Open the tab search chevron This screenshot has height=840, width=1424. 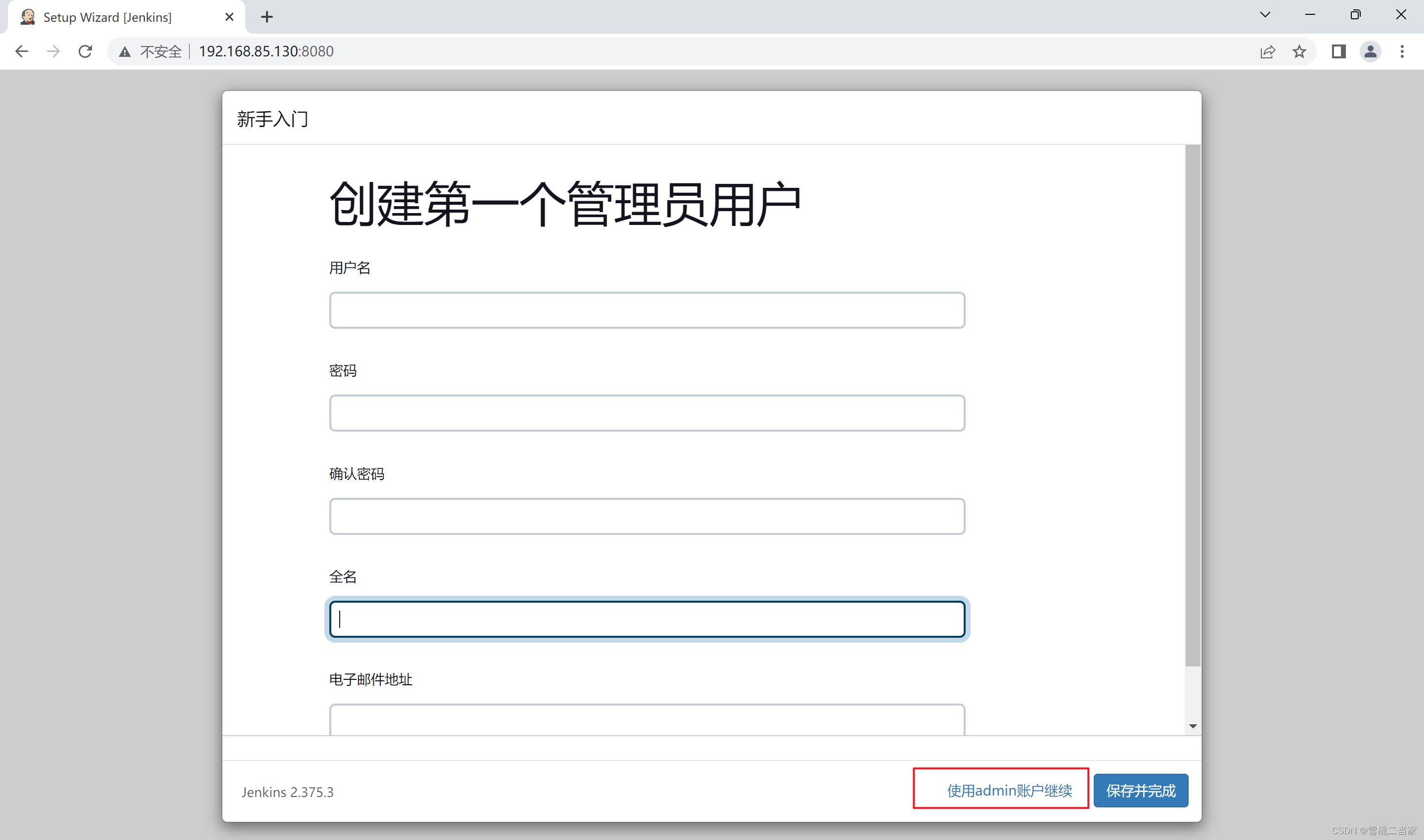[x=1265, y=15]
